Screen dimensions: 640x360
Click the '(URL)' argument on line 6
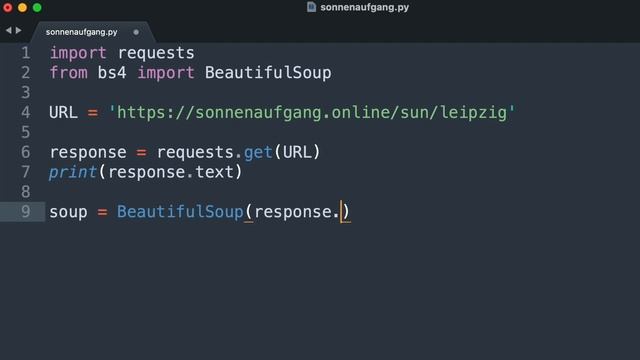coord(297,152)
